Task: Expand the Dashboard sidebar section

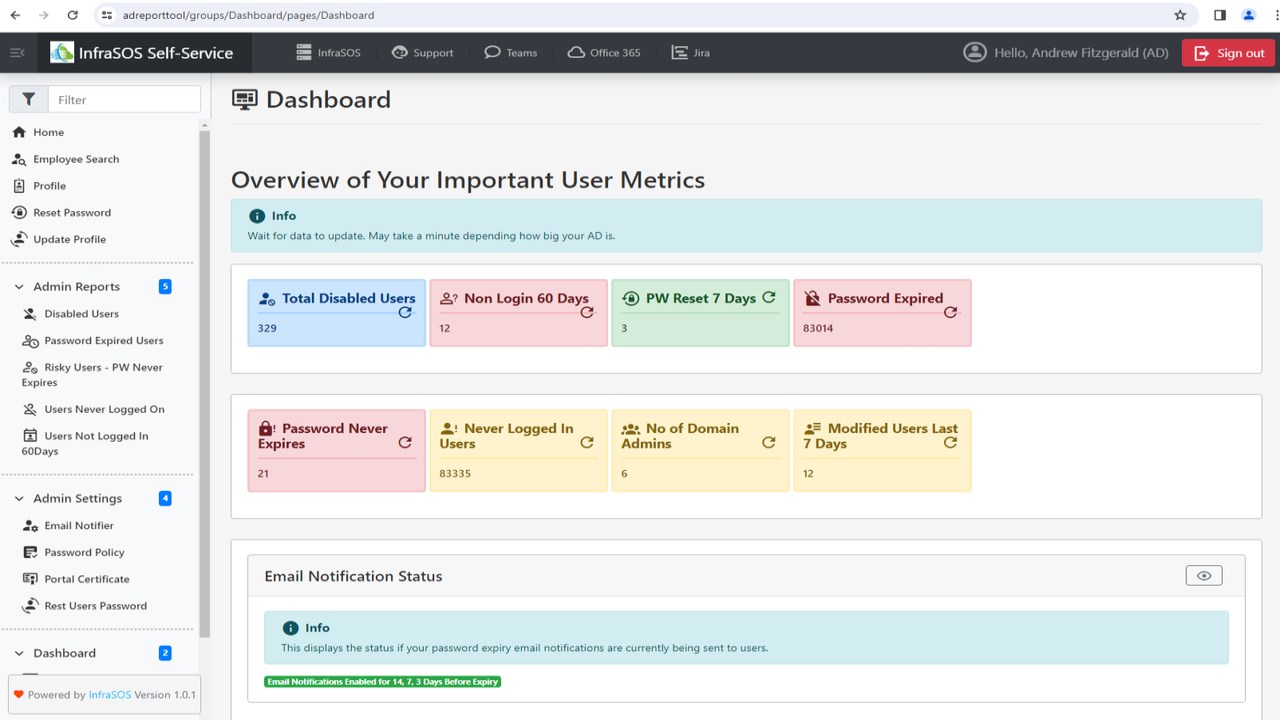Action: coord(19,654)
